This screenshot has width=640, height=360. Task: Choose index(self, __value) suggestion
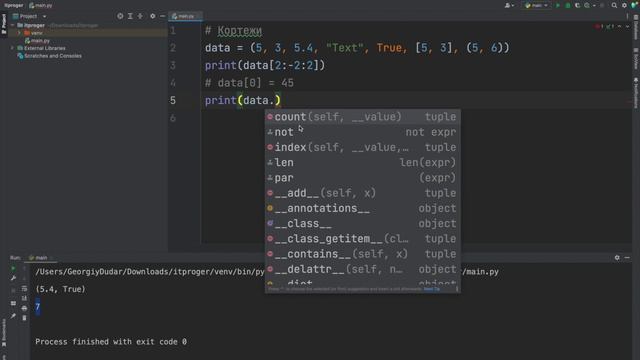point(362,147)
